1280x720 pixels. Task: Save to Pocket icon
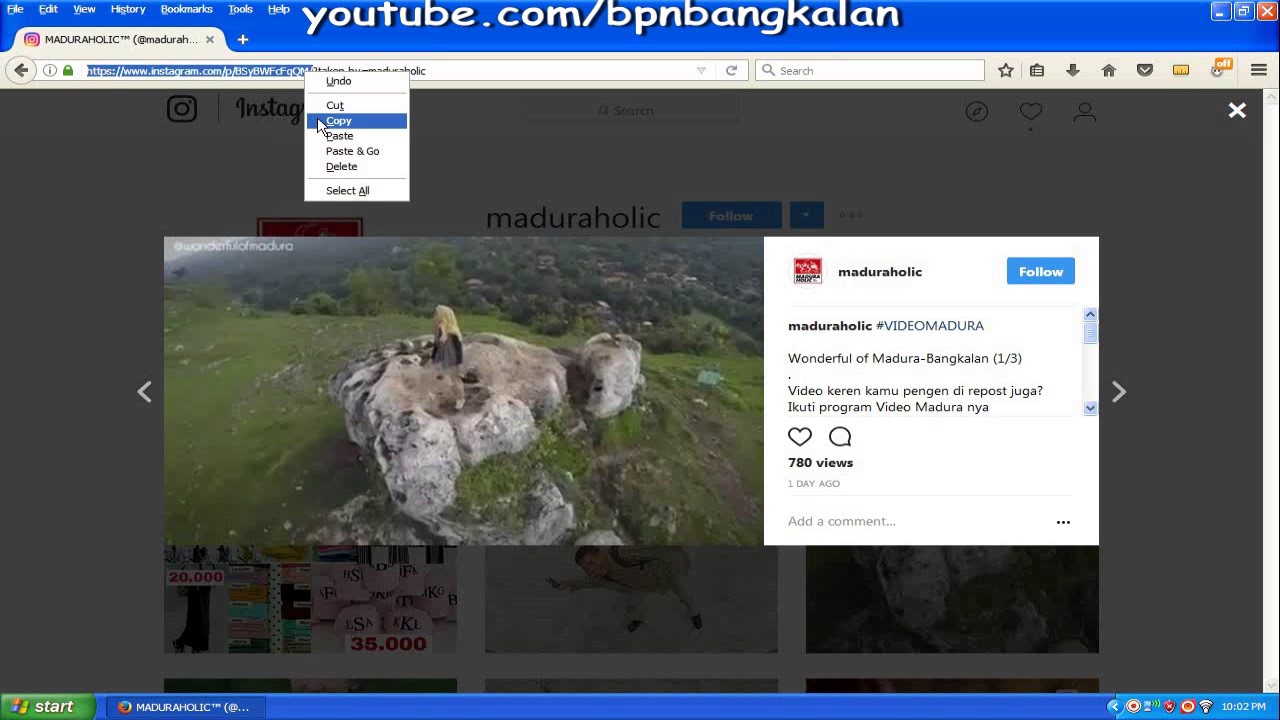[1145, 70]
